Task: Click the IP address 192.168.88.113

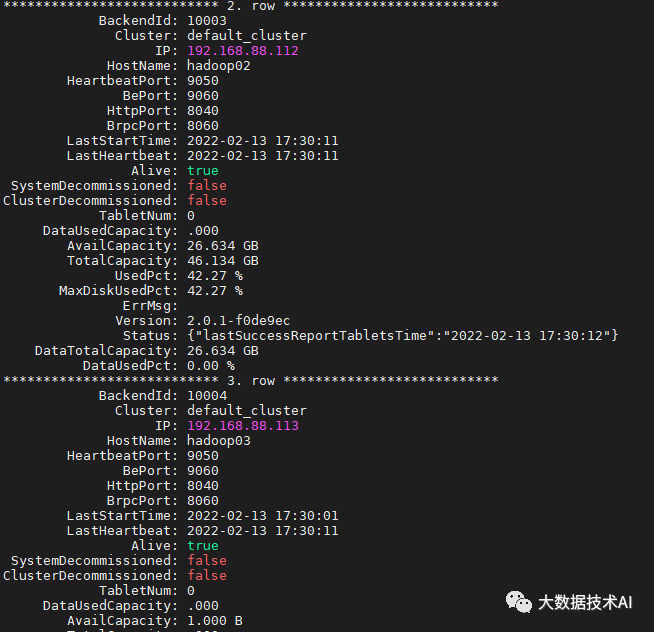Action: [243, 425]
